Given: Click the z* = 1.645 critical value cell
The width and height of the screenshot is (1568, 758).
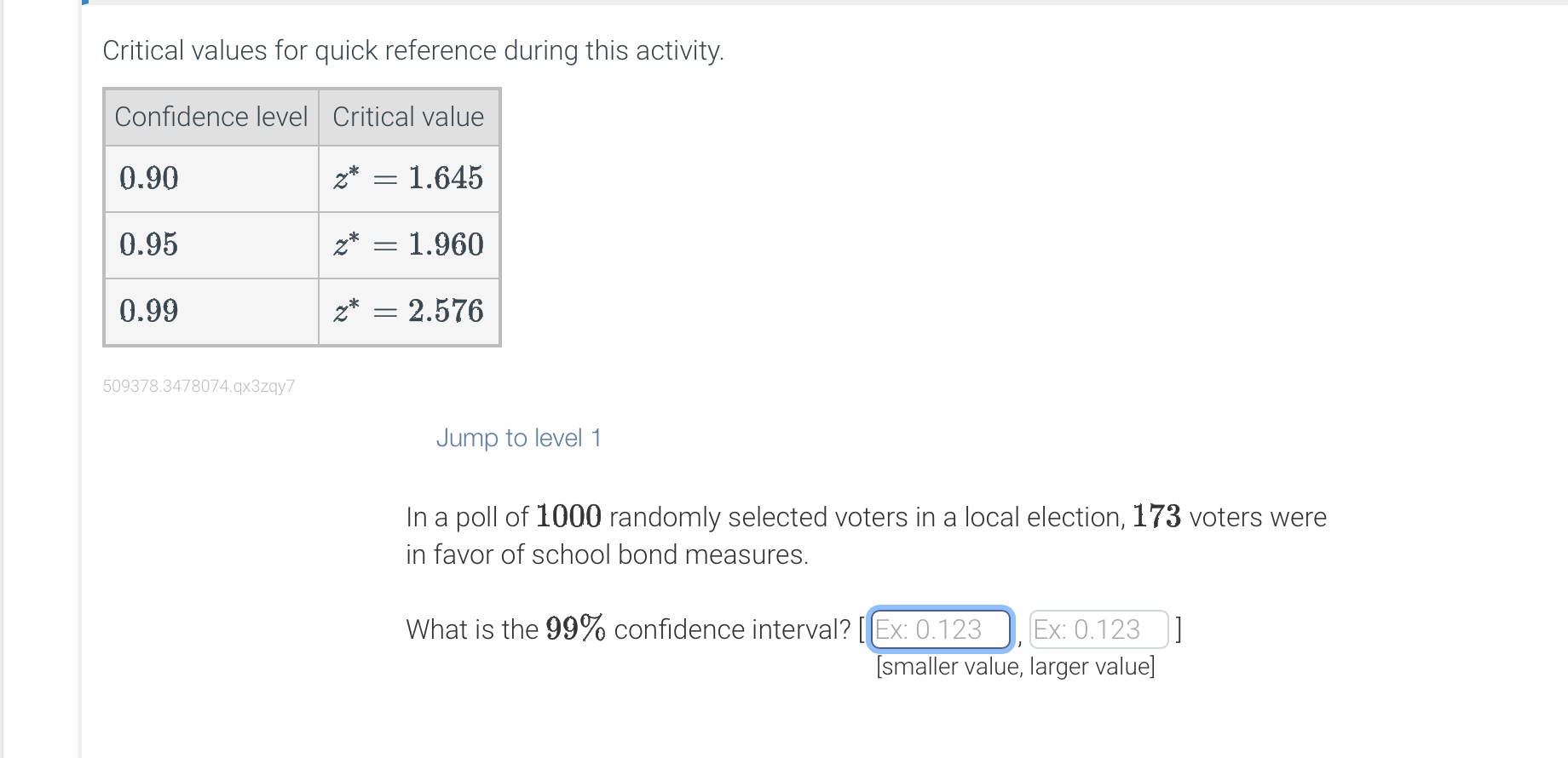Looking at the screenshot, I should click(x=407, y=179).
